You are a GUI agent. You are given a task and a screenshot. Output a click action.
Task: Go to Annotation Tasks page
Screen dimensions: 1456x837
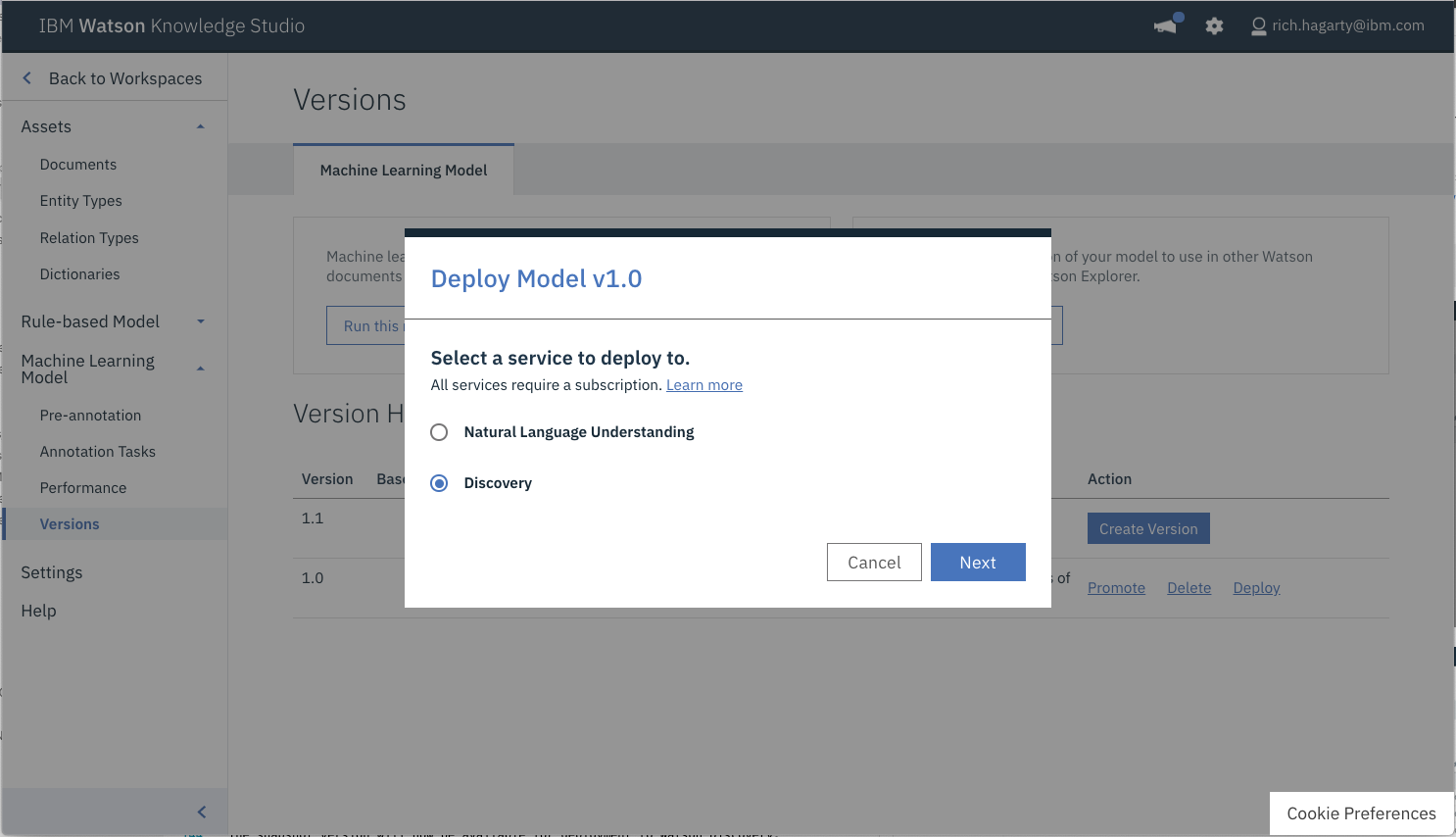pos(98,452)
